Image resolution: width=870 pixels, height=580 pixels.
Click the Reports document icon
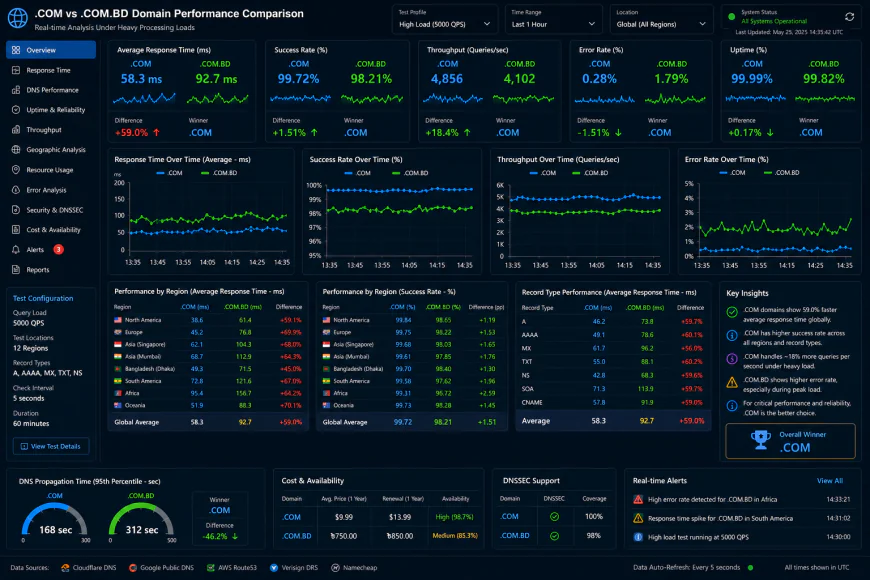pos(16,270)
